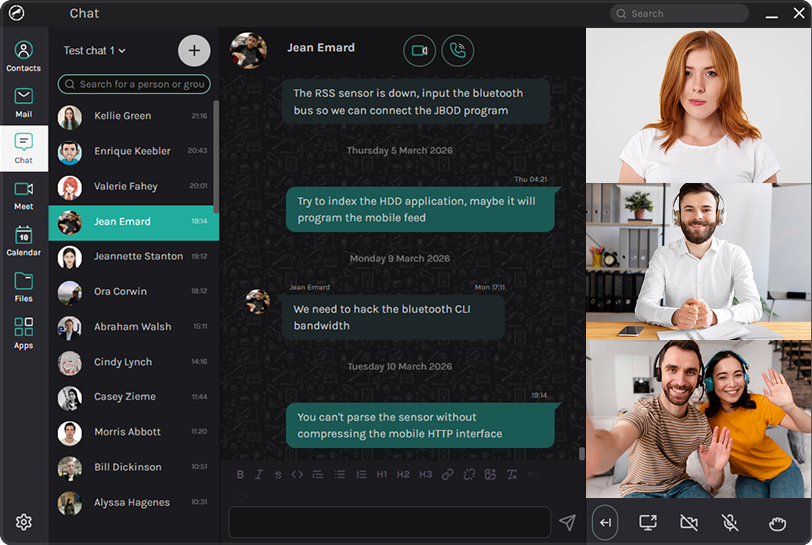Open chat with Kellie Green
The width and height of the screenshot is (812, 545).
click(134, 116)
